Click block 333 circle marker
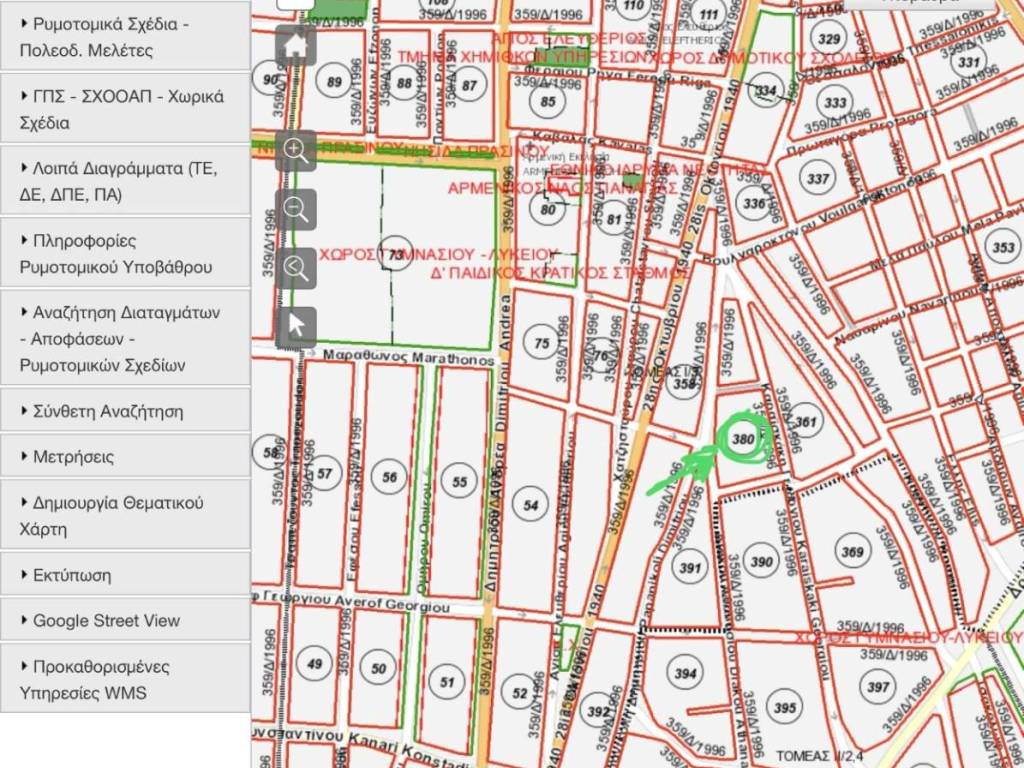 [834, 103]
